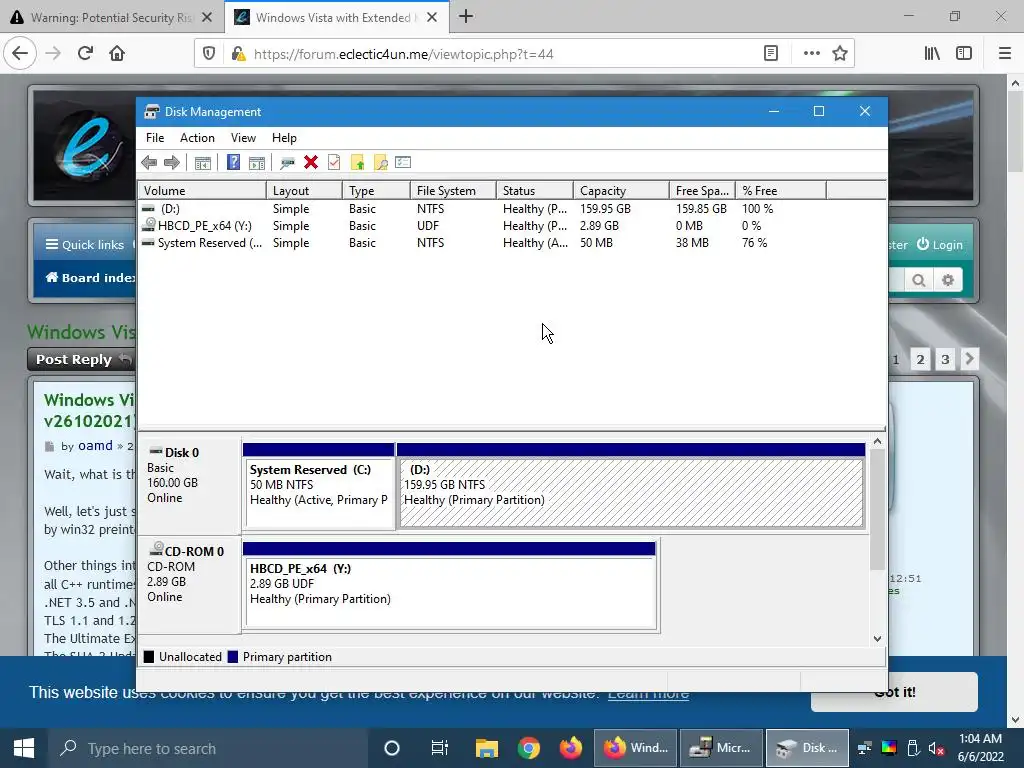This screenshot has height=768, width=1024.
Task: Click the next page arrow in pagination
Action: pos(970,359)
